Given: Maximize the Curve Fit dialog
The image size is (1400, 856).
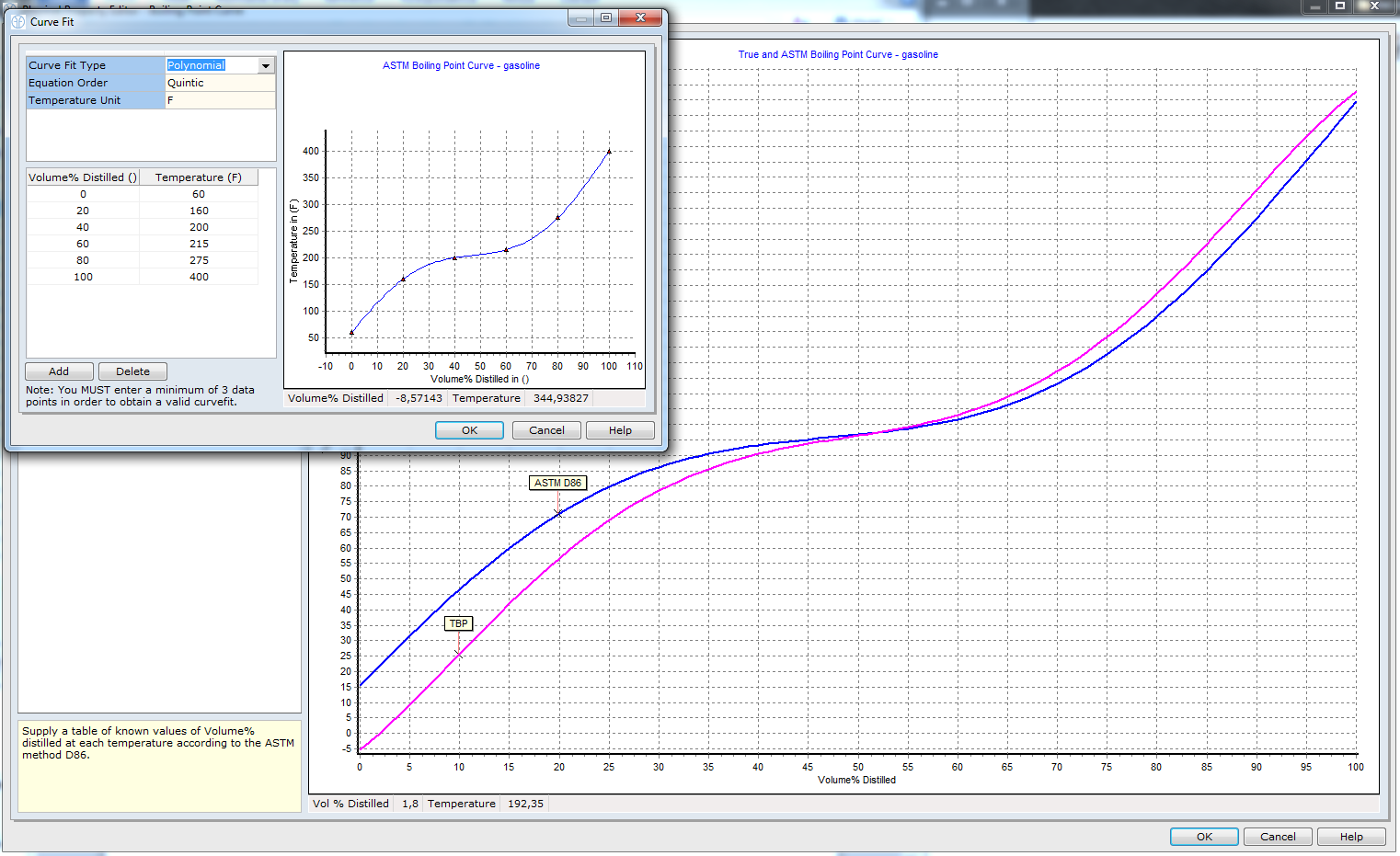Looking at the screenshot, I should [606, 17].
